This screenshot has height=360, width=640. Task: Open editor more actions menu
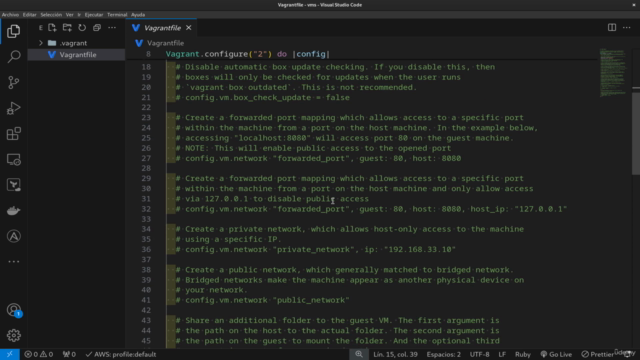pyautogui.click(x=627, y=27)
